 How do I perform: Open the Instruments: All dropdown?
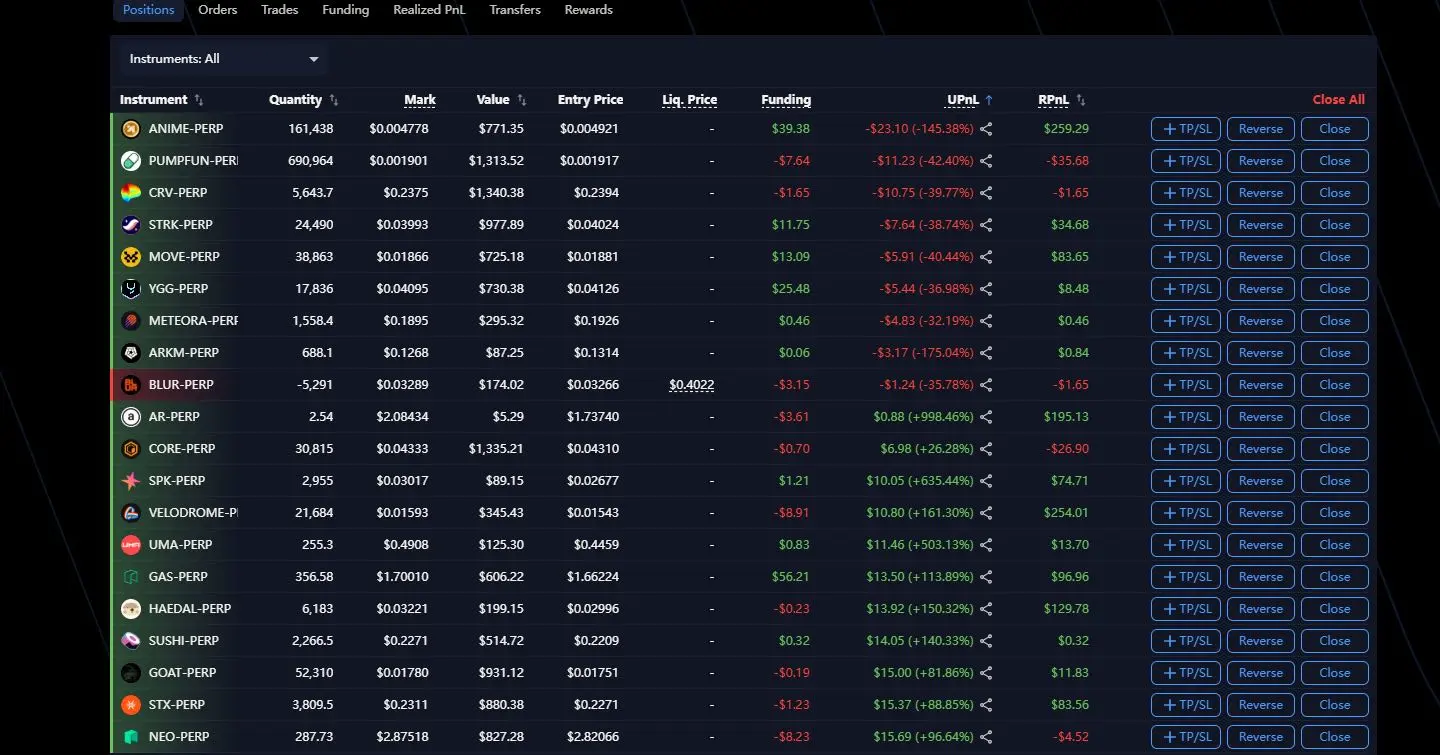click(x=224, y=59)
